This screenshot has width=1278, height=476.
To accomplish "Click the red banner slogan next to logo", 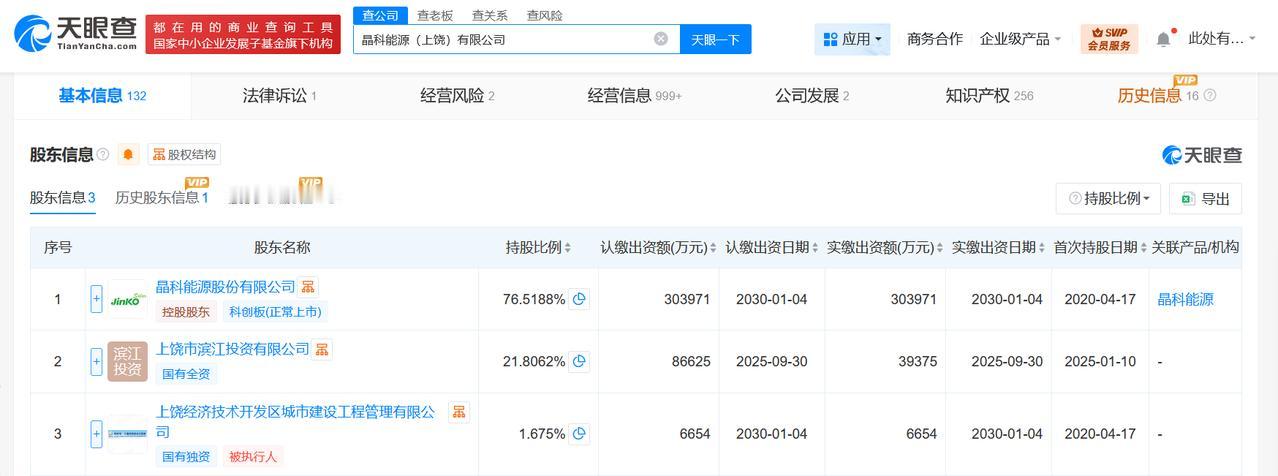I will coord(241,34).
